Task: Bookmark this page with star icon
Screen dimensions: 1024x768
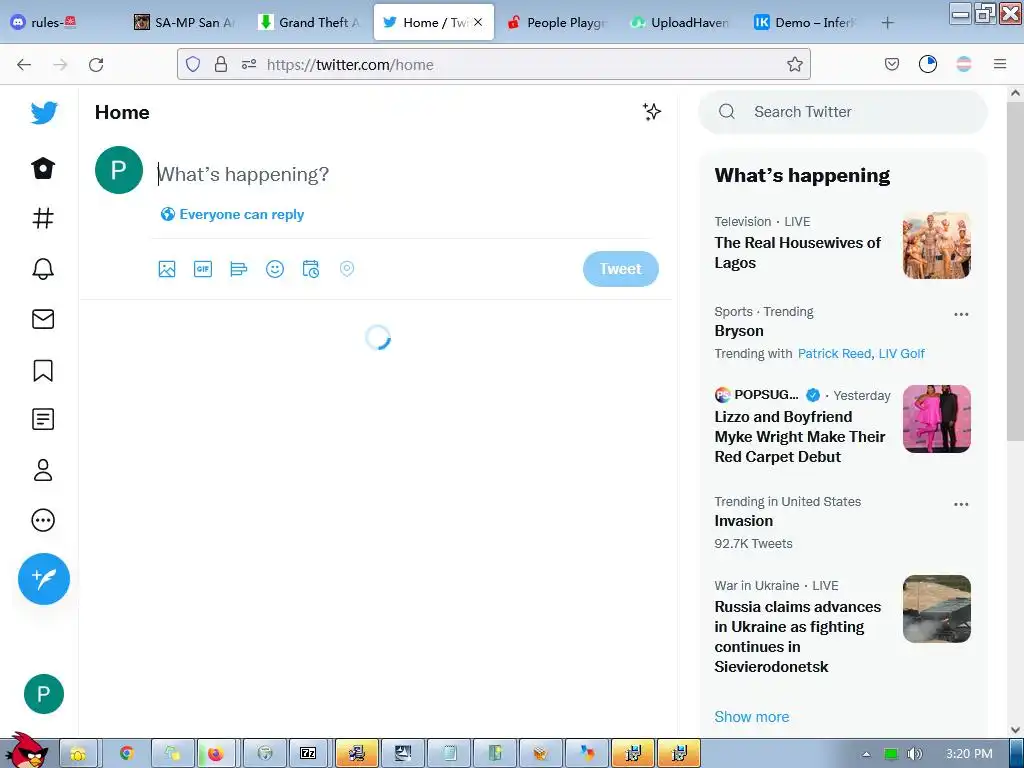Action: click(x=794, y=64)
